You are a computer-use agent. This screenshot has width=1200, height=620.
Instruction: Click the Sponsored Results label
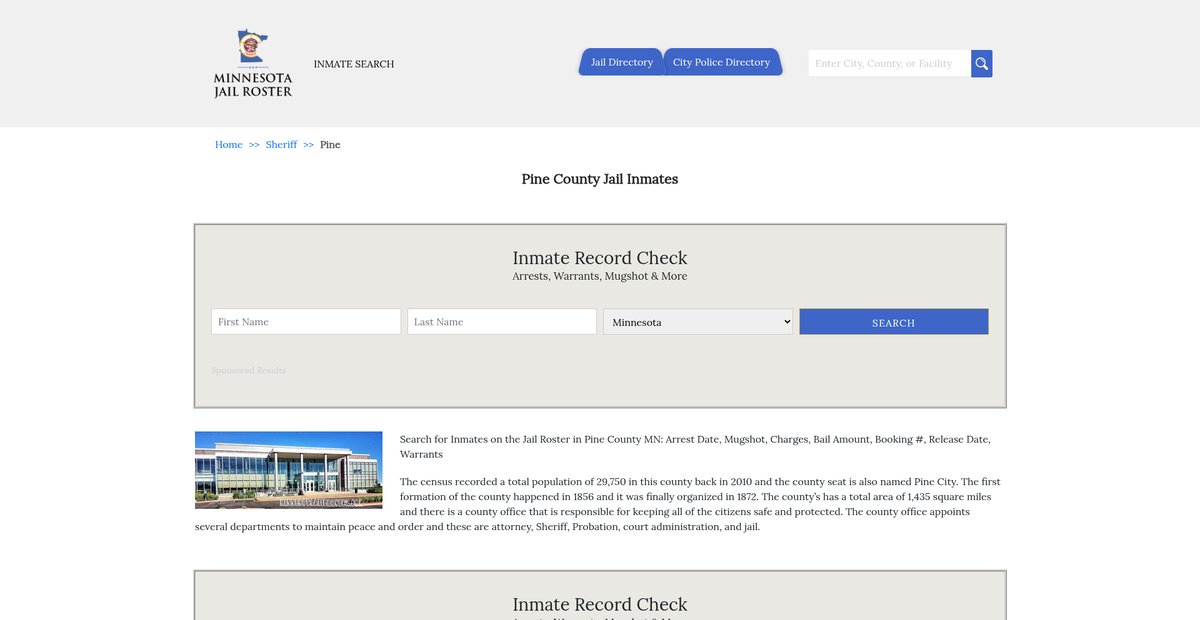(248, 371)
